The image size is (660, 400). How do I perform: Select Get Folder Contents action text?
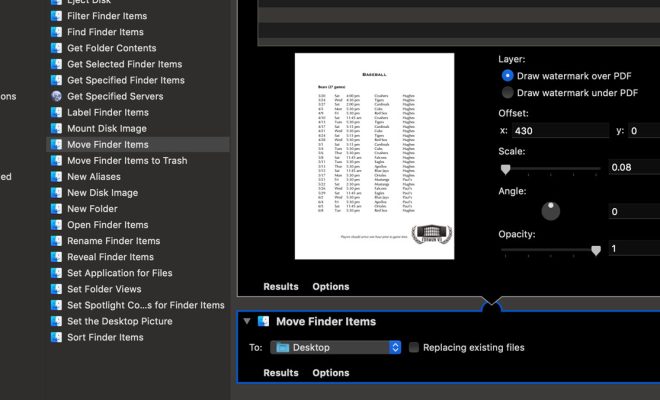(x=112, y=48)
